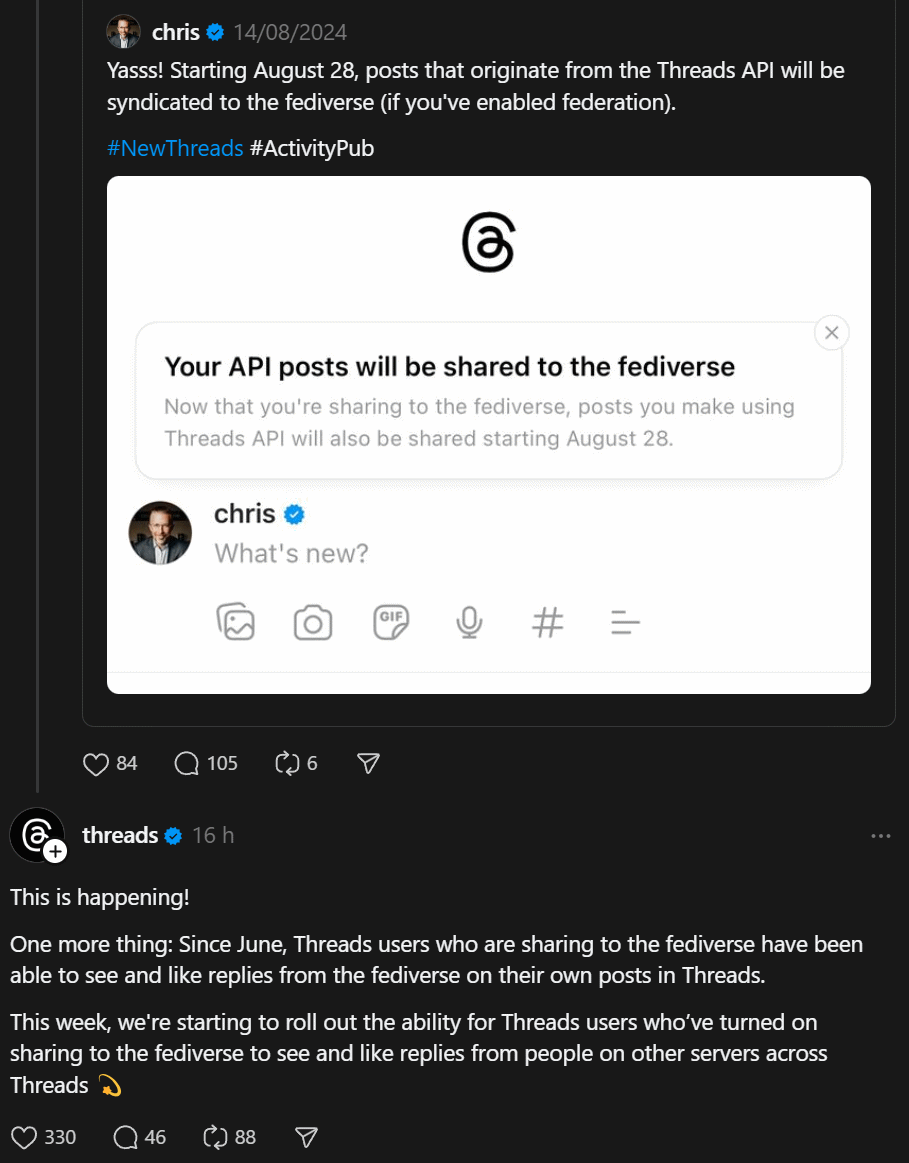Insert a GIF using the GIF icon

click(x=391, y=621)
